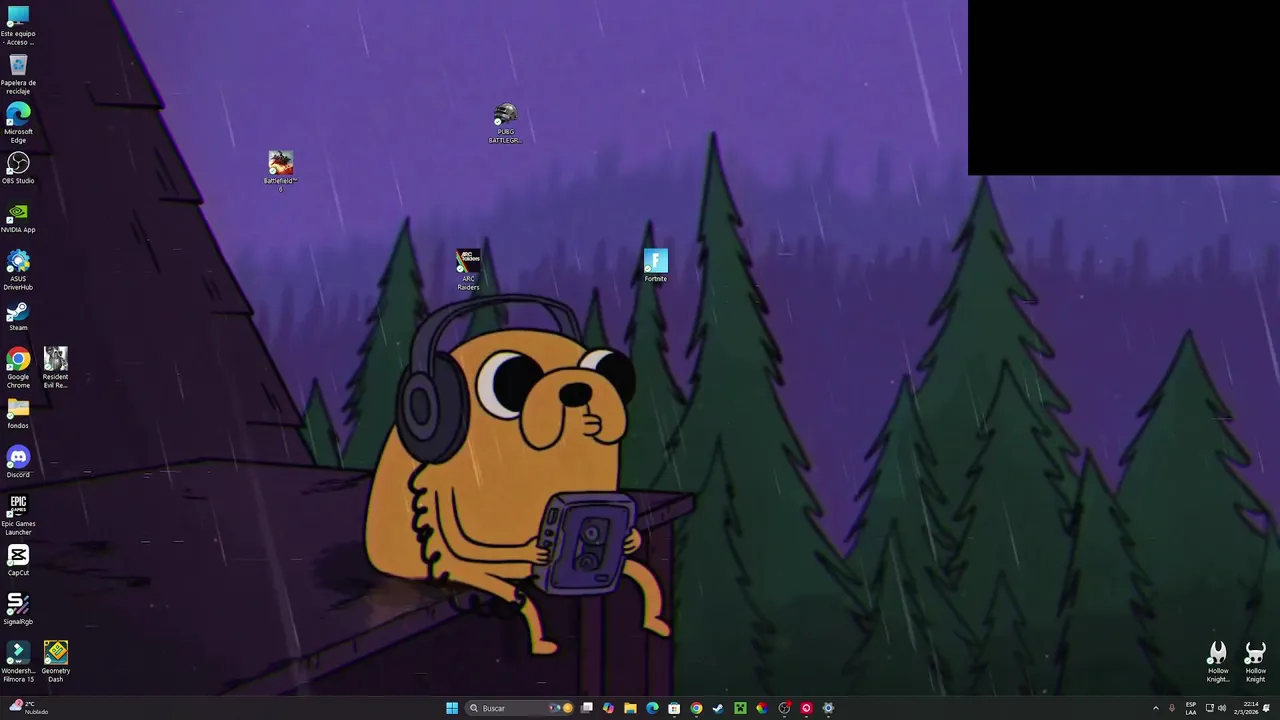Launch Copilot from the taskbar
The width and height of the screenshot is (1280, 720).
[x=608, y=708]
